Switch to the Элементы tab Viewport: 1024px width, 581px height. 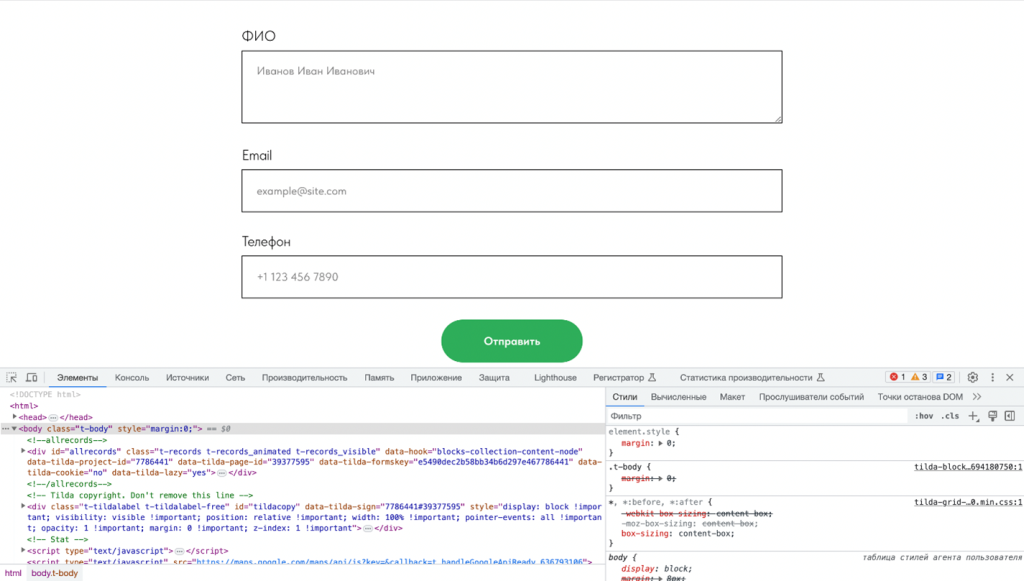click(x=77, y=377)
